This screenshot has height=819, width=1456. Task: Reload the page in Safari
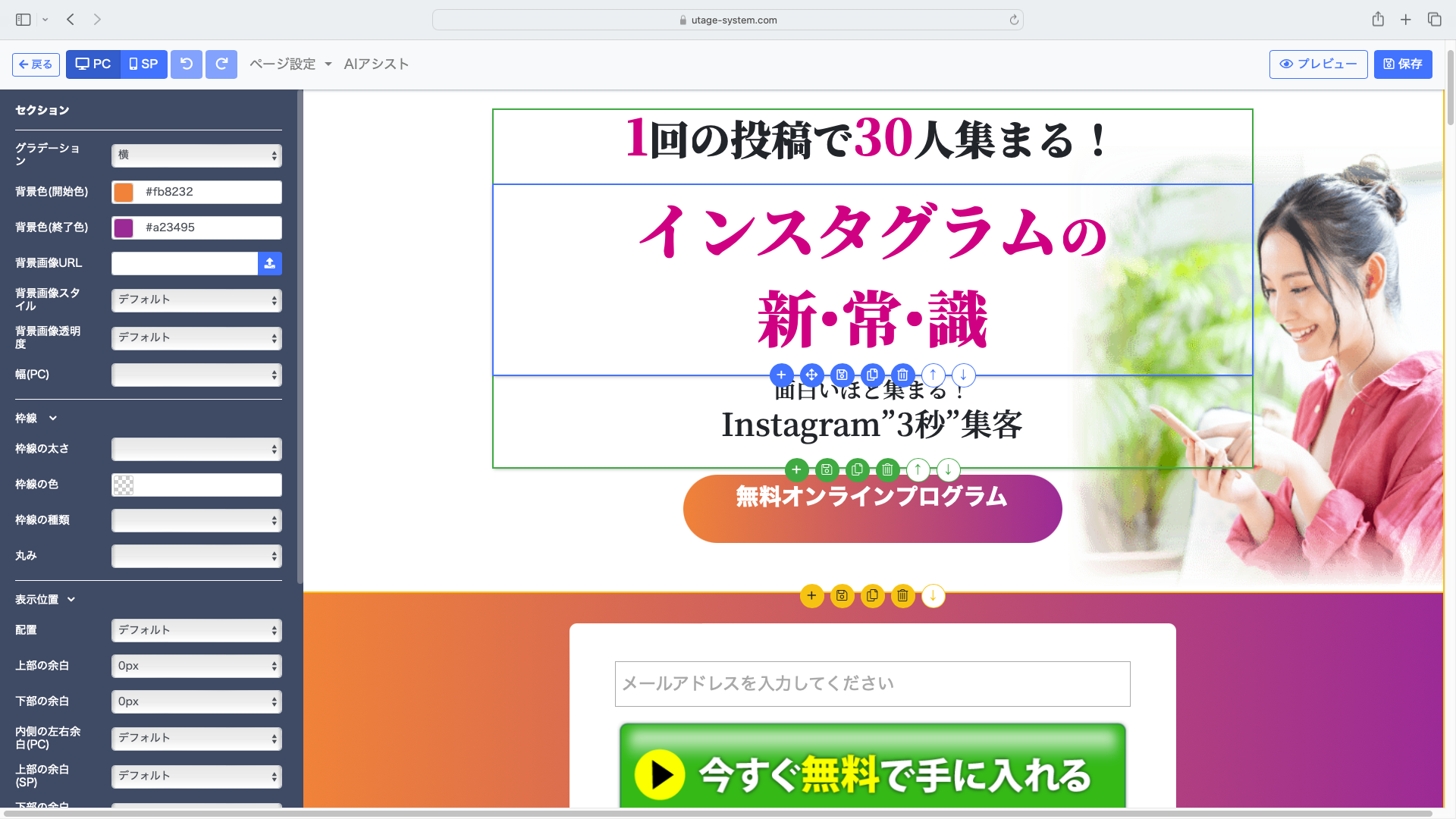coord(1014,20)
